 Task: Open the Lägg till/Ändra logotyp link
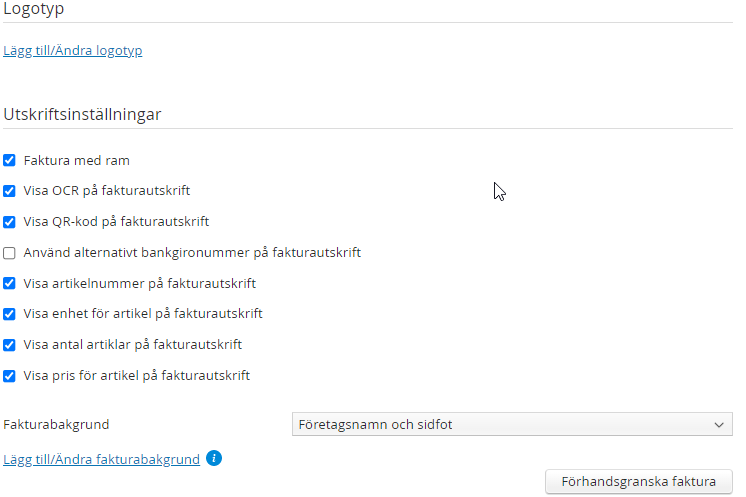73,51
